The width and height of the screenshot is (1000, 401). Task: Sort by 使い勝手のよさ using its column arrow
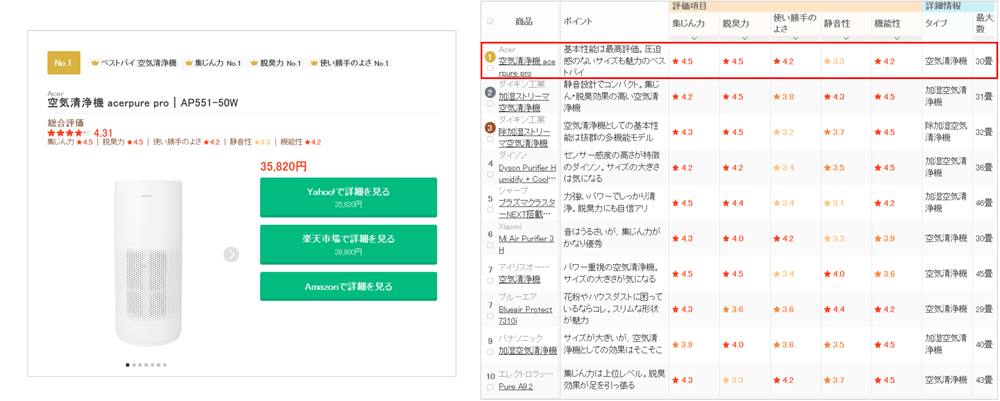[x=795, y=38]
